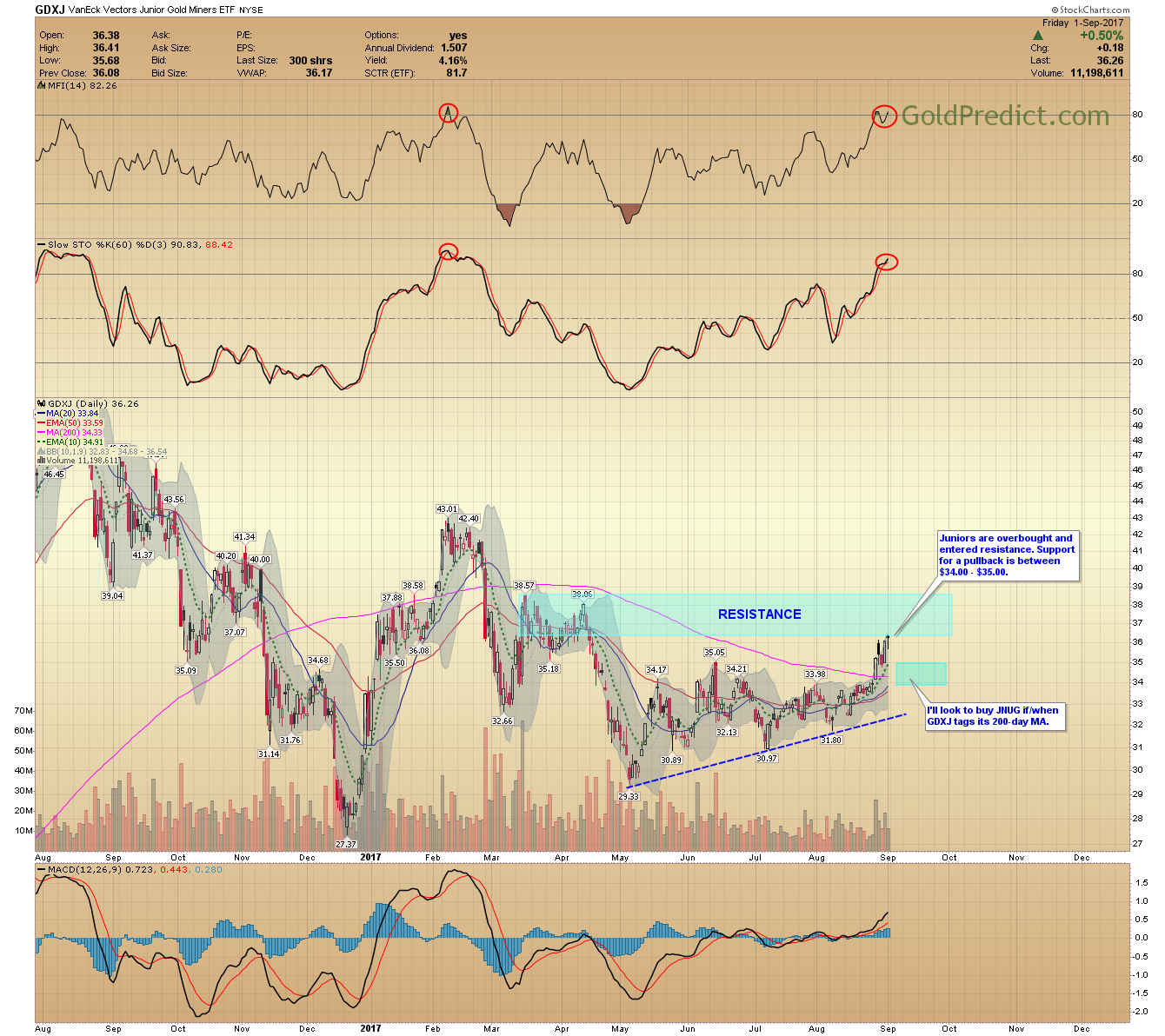The height and width of the screenshot is (1036, 1165).
Task: Click the Chg value +0.18
Action: coord(1110,49)
